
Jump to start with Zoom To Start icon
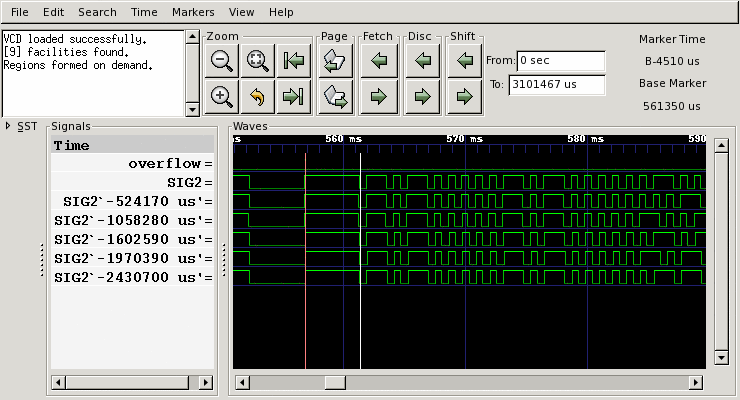click(x=294, y=60)
